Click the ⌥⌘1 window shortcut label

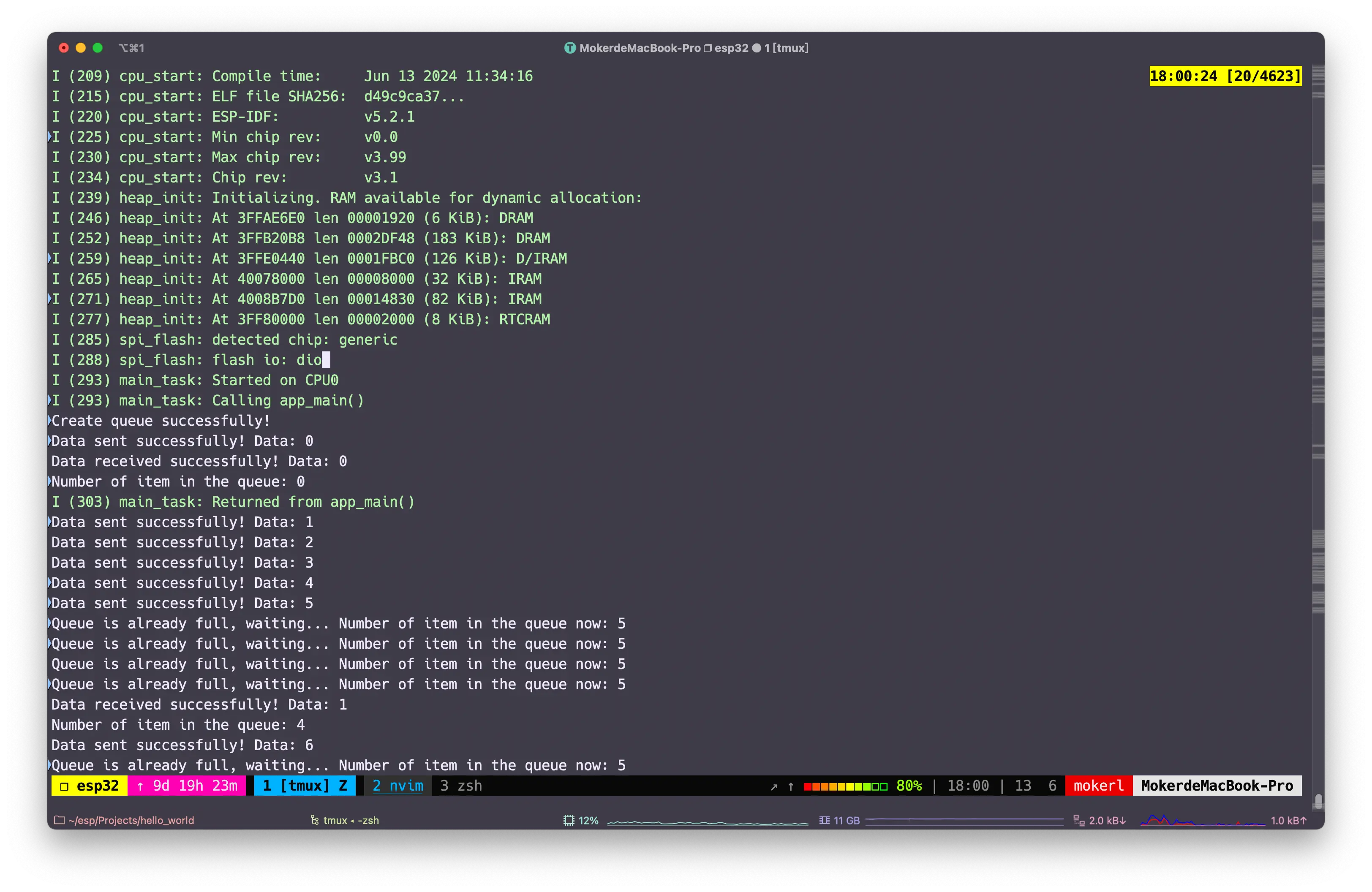click(131, 48)
